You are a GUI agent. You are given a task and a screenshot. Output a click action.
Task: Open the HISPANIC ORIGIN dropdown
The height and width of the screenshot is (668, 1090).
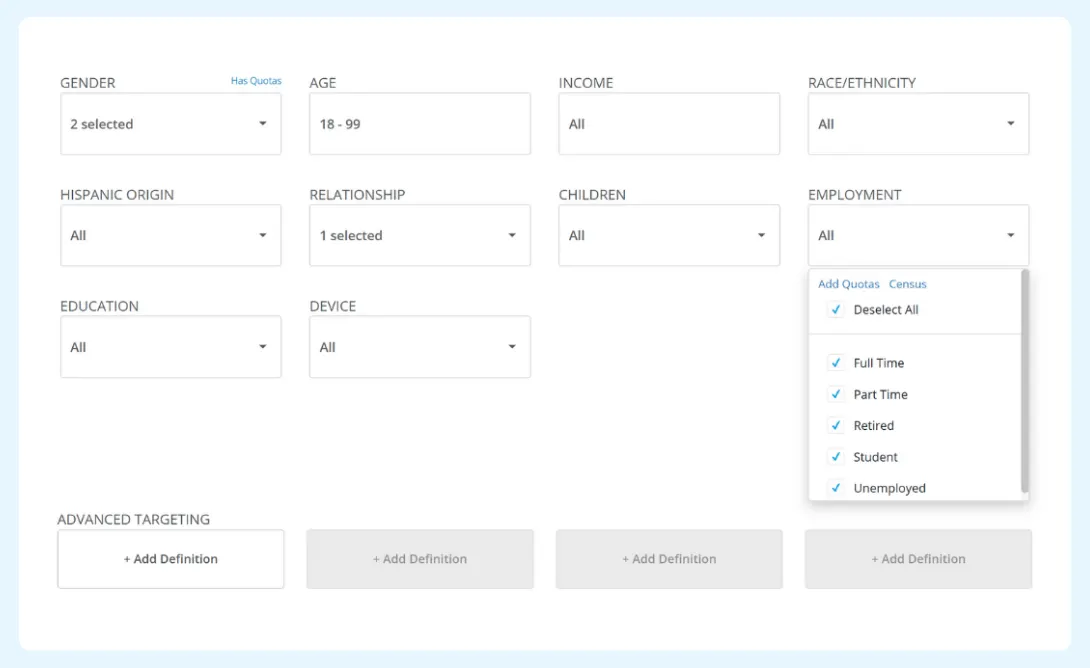tap(170, 235)
